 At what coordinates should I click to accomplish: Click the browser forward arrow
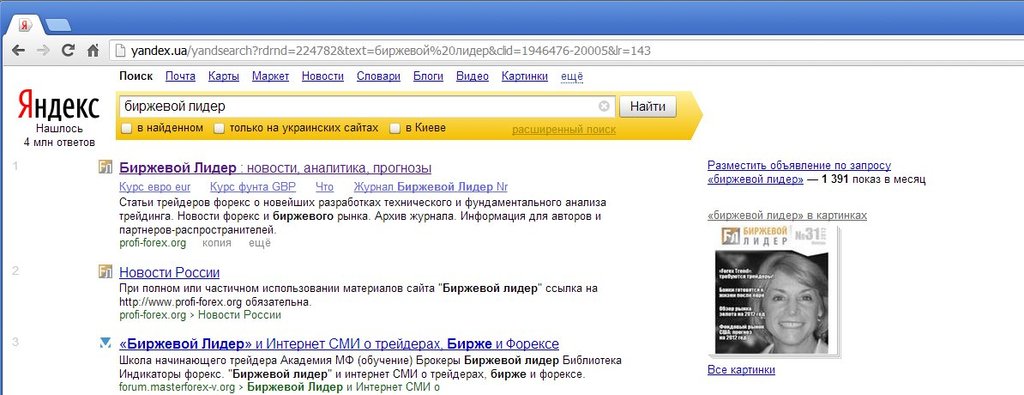pyautogui.click(x=43, y=50)
